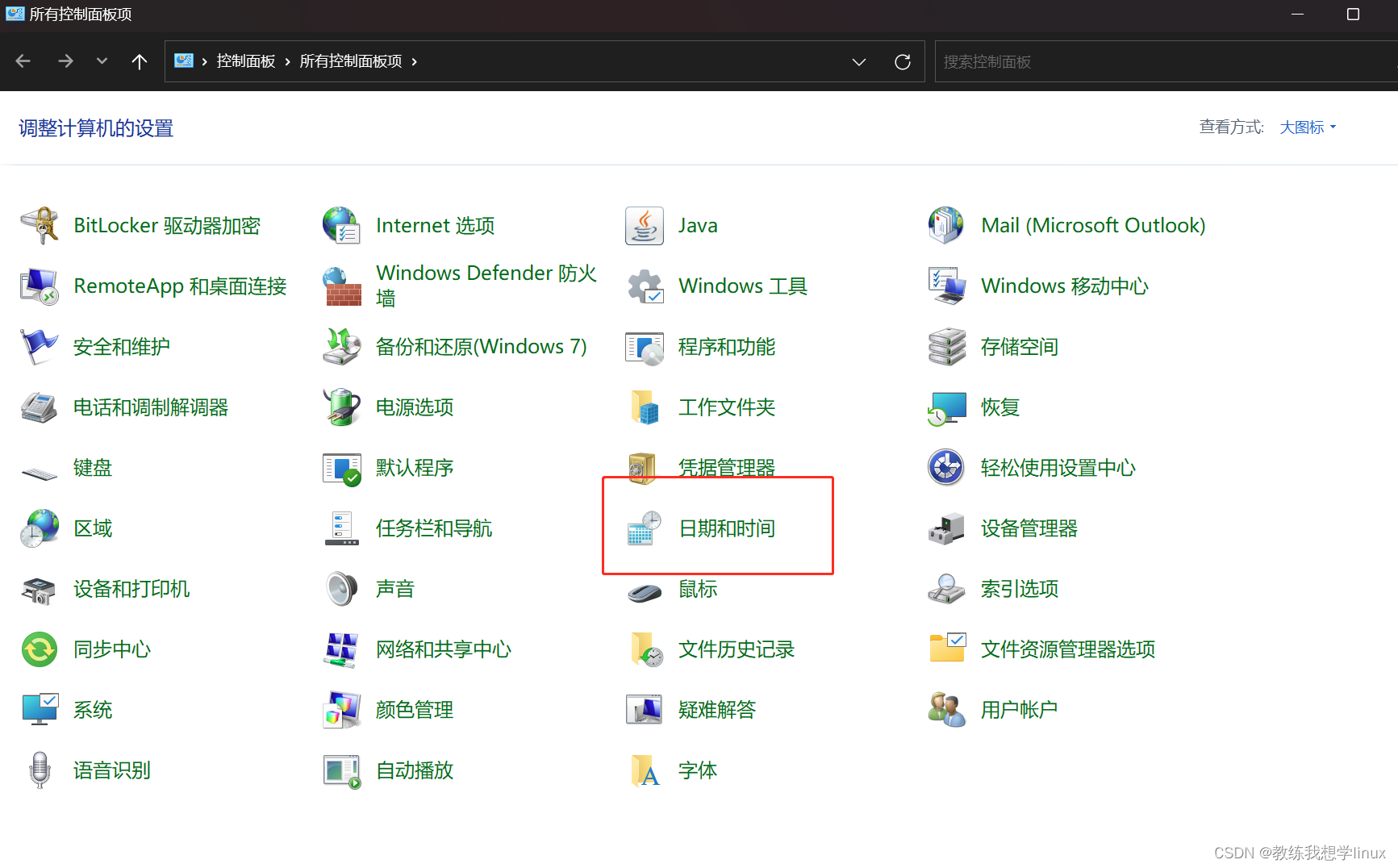The image size is (1398, 868).
Task: Open the 查看方式 大图标 dropdown
Action: [x=1308, y=127]
